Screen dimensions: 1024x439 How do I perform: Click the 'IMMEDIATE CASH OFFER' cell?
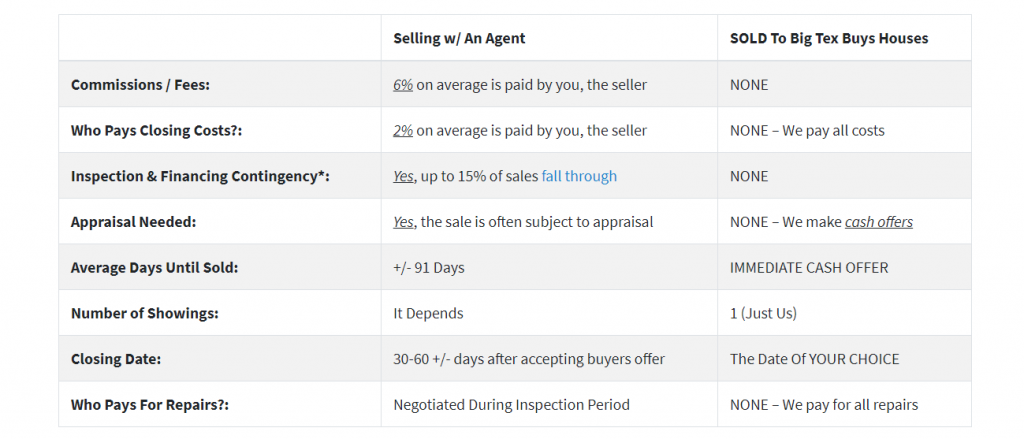pos(809,268)
